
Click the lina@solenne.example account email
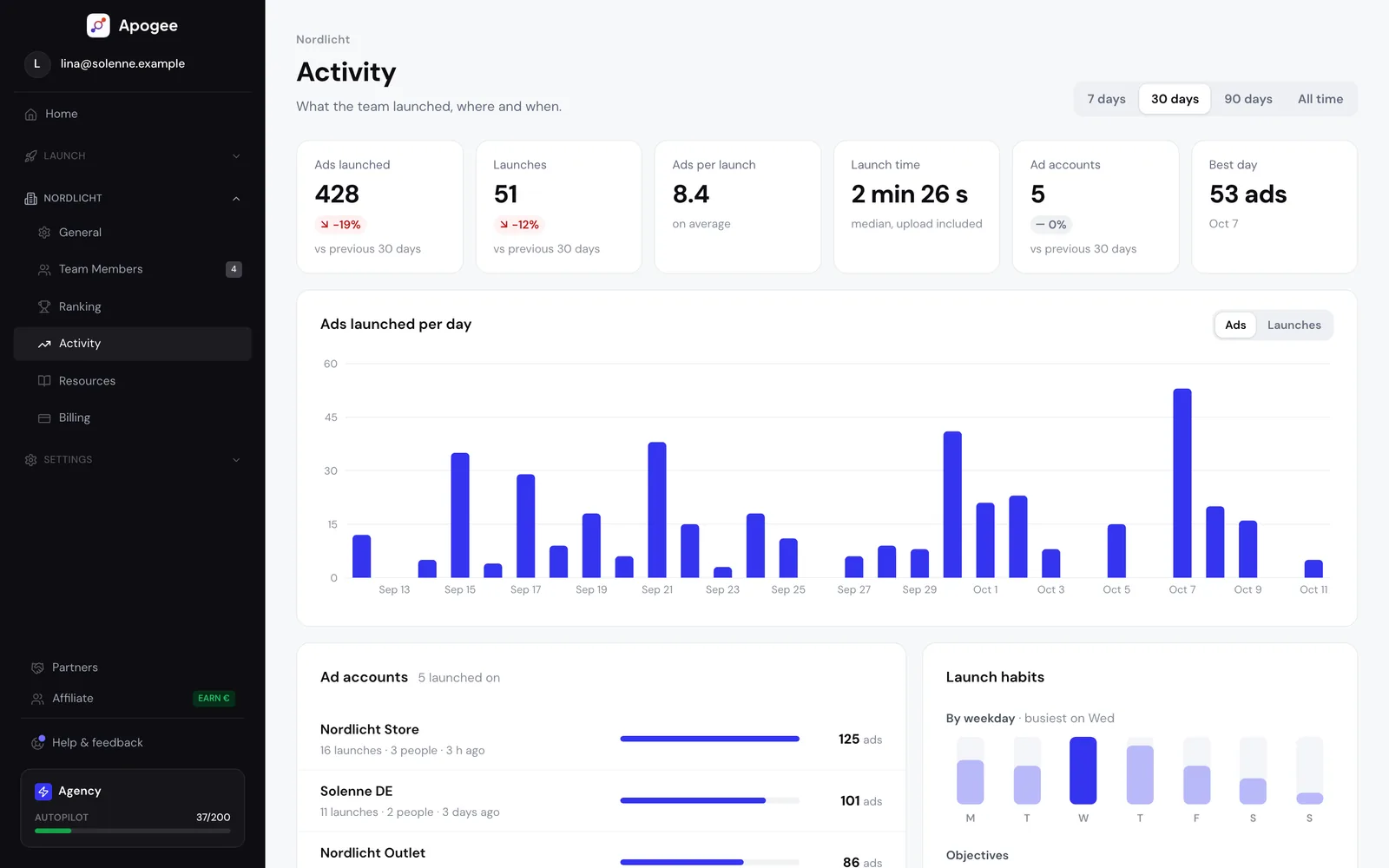point(122,63)
